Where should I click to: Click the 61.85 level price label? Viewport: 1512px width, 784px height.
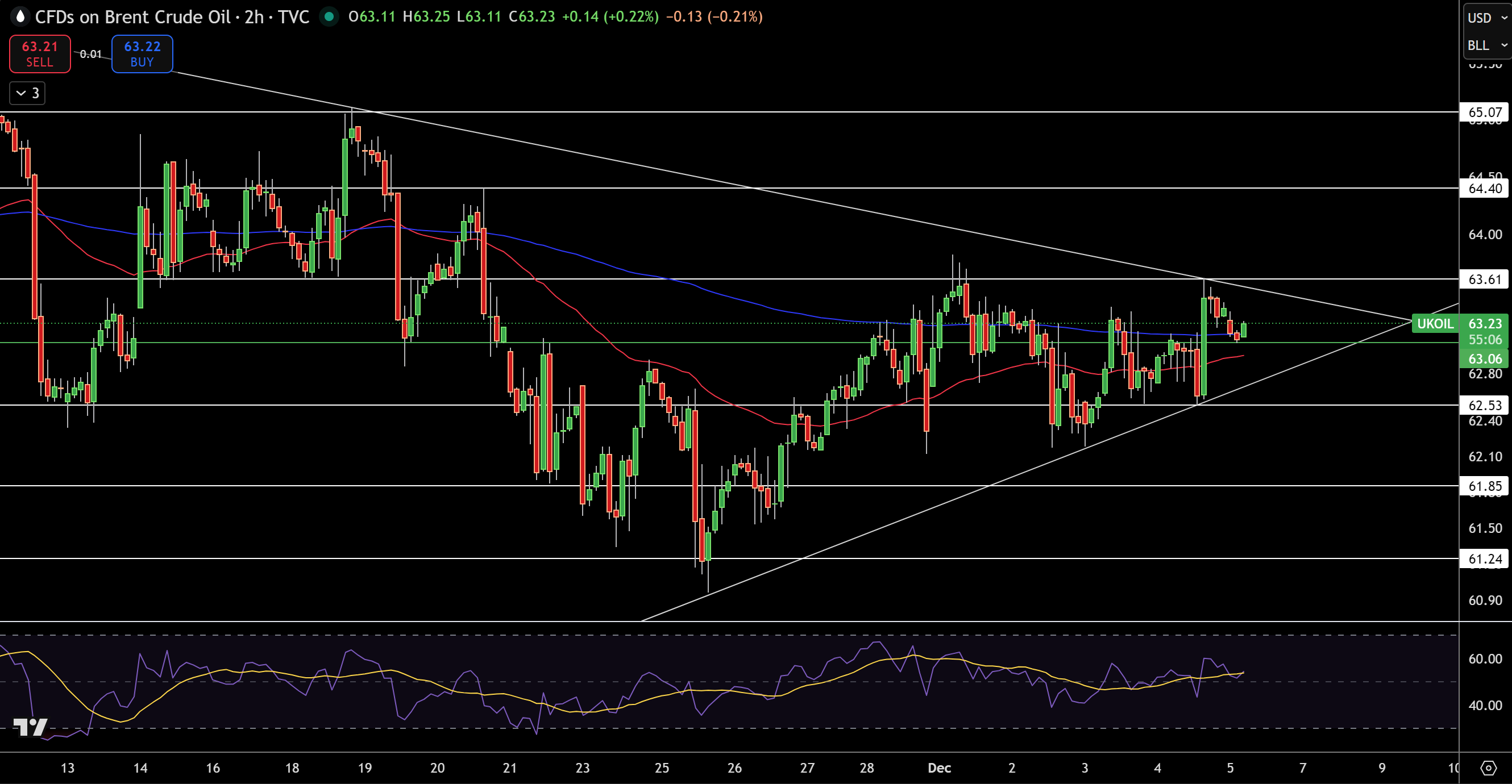click(x=1484, y=486)
